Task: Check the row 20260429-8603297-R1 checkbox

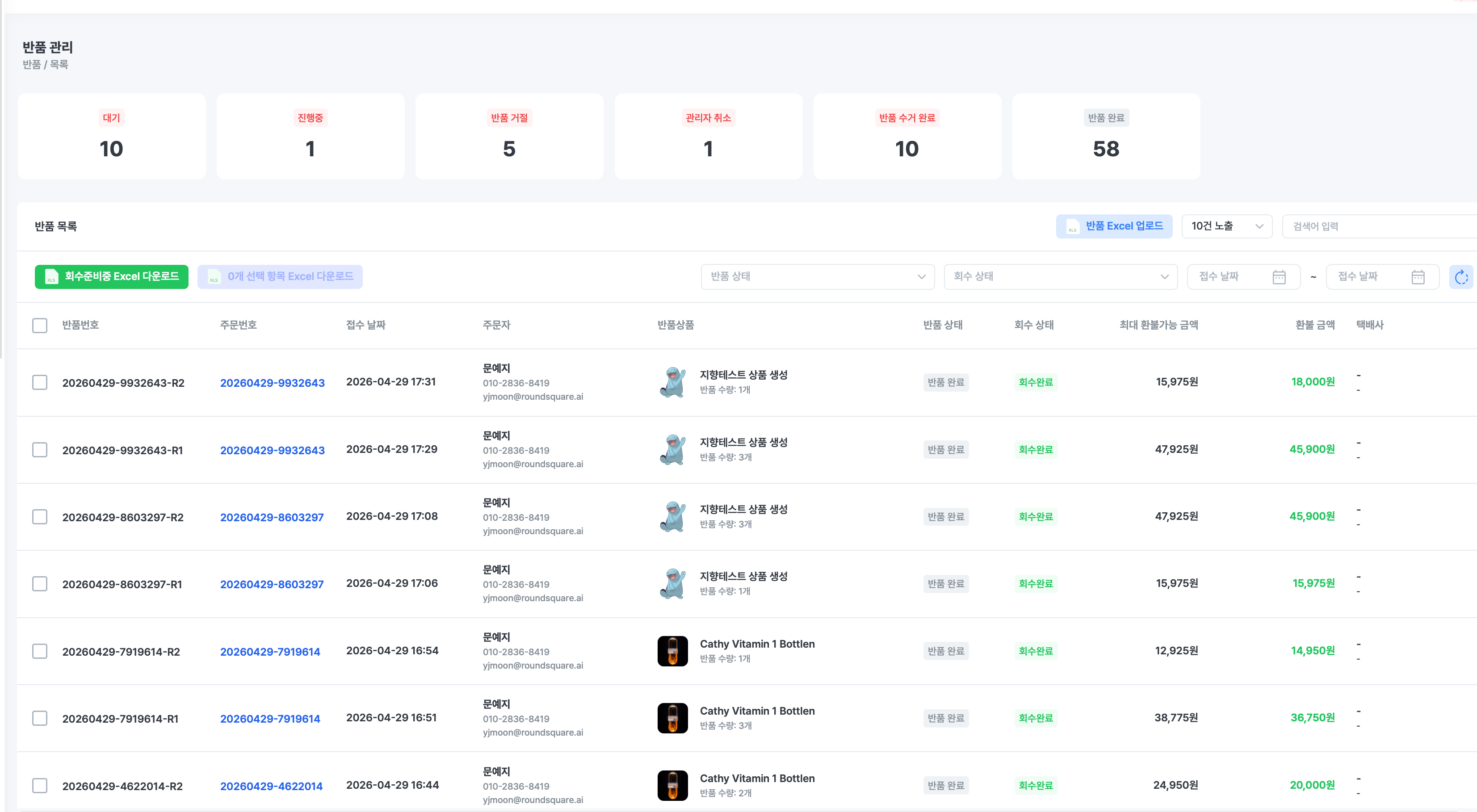Action: coord(40,584)
